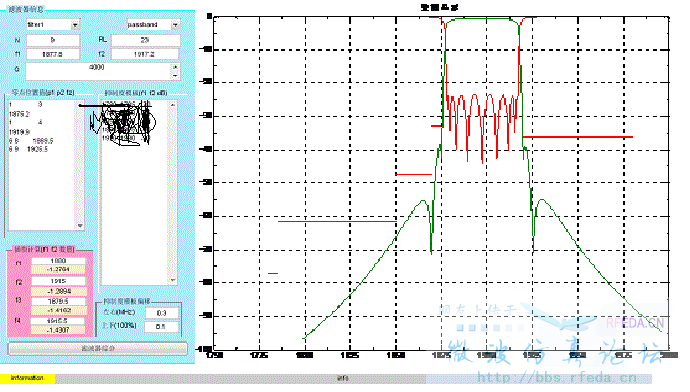Click the pink panel f3 input field

point(59,301)
